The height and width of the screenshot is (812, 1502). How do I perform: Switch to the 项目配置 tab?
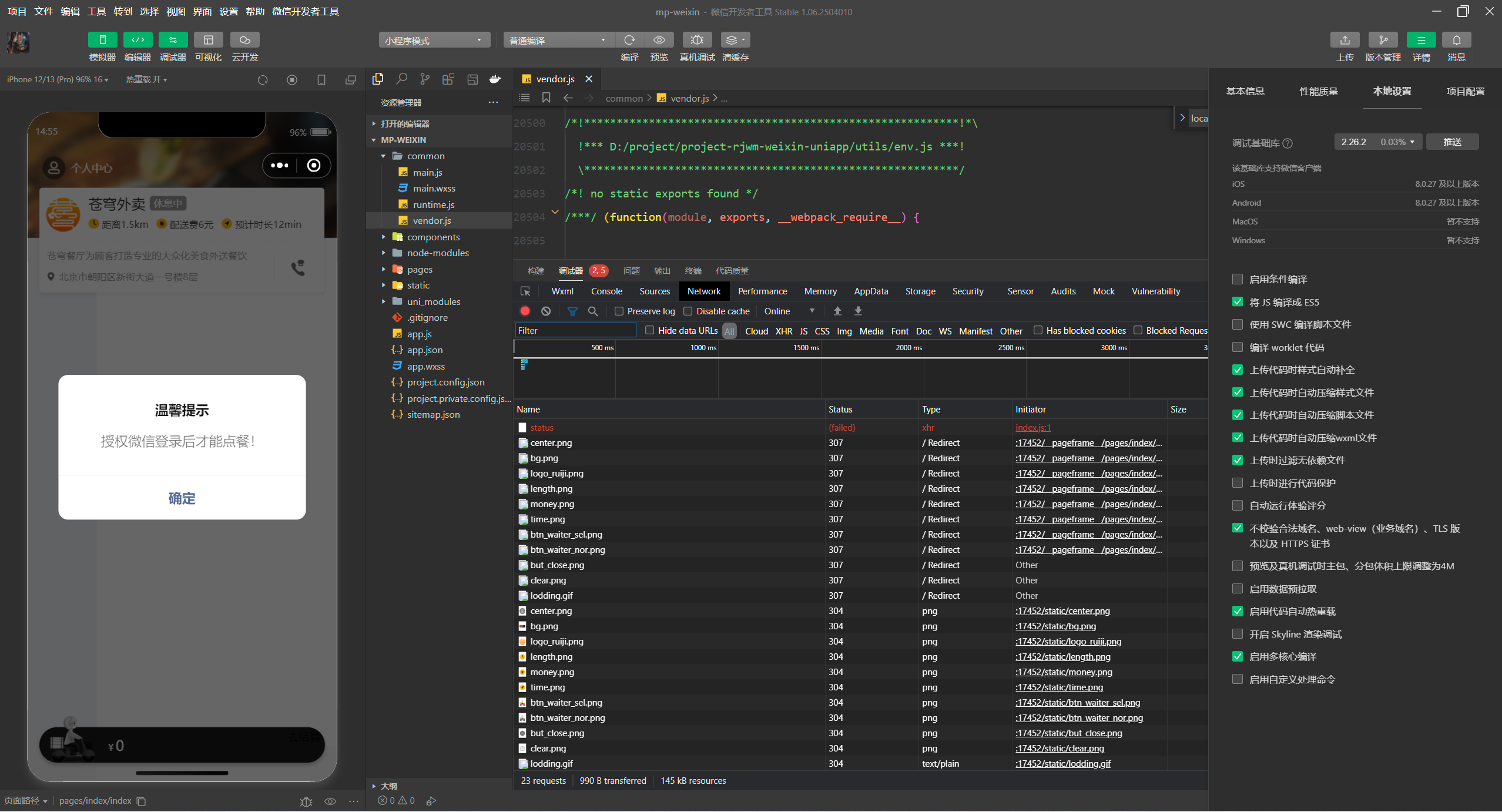(x=1465, y=92)
